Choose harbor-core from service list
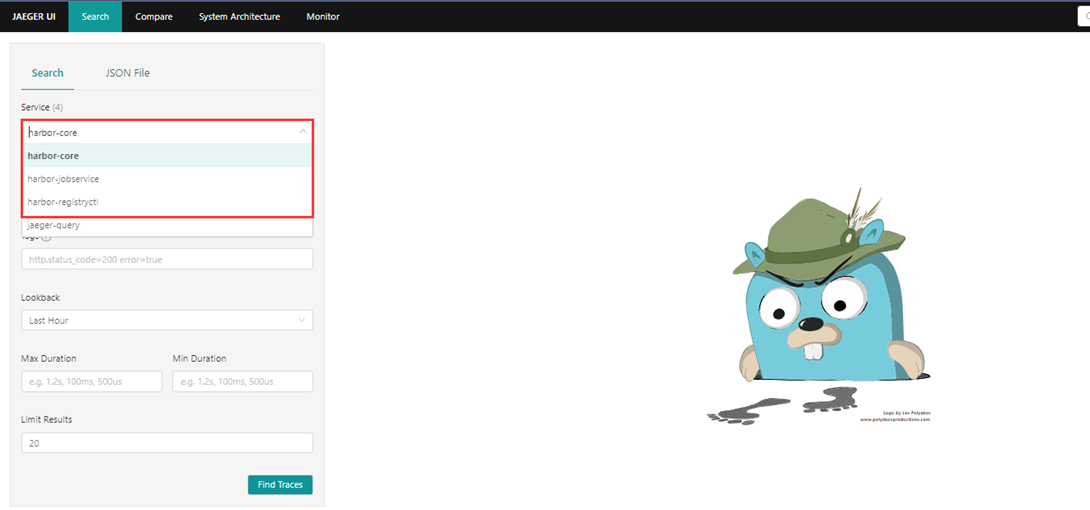The image size is (1090, 510). [167, 156]
